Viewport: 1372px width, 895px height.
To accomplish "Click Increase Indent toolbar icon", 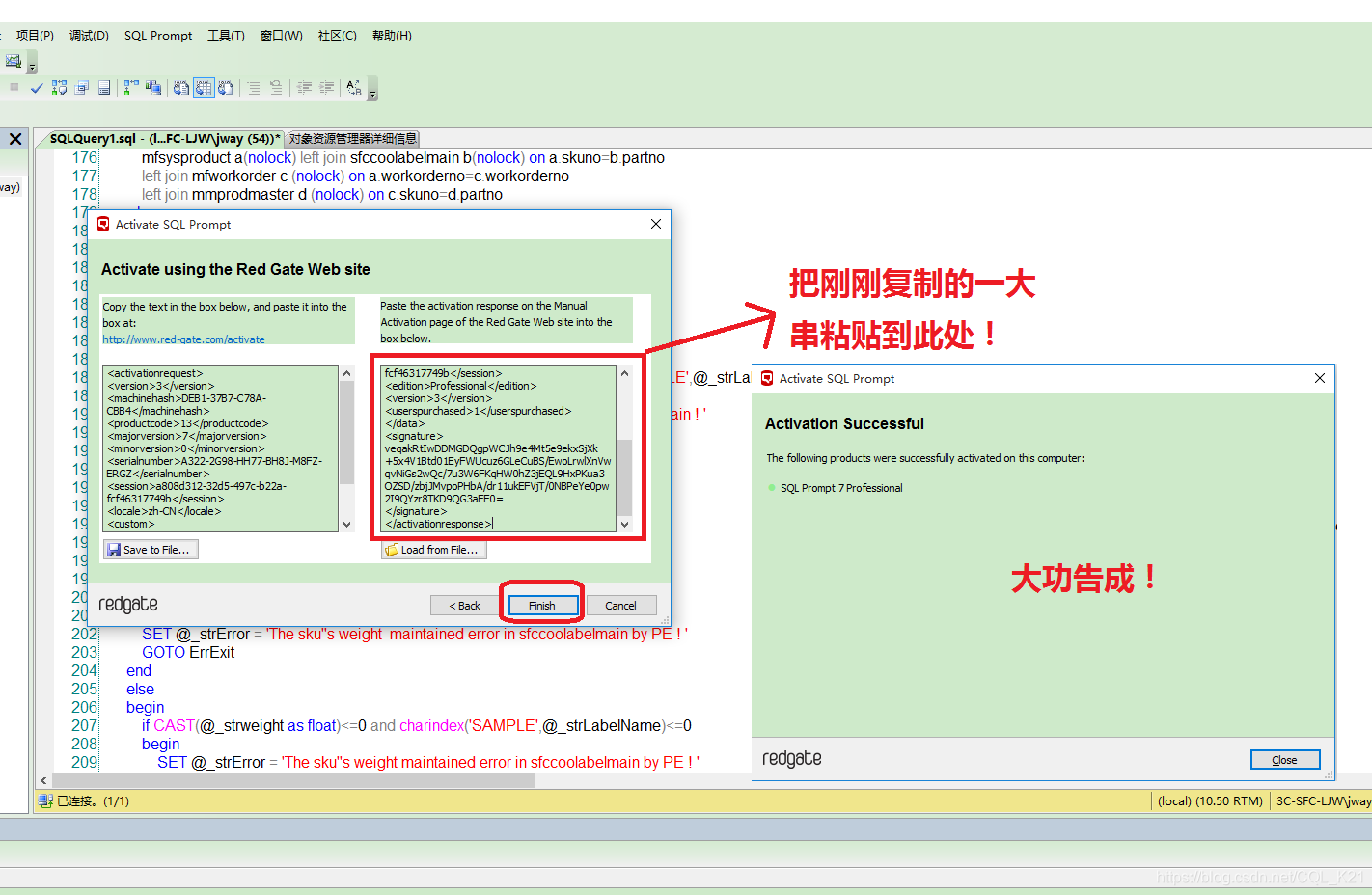I will (327, 88).
